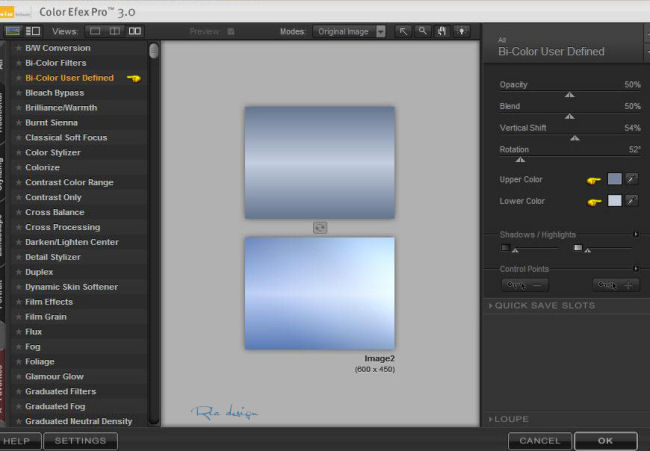
Task: Click add control point button
Action: coord(616,285)
